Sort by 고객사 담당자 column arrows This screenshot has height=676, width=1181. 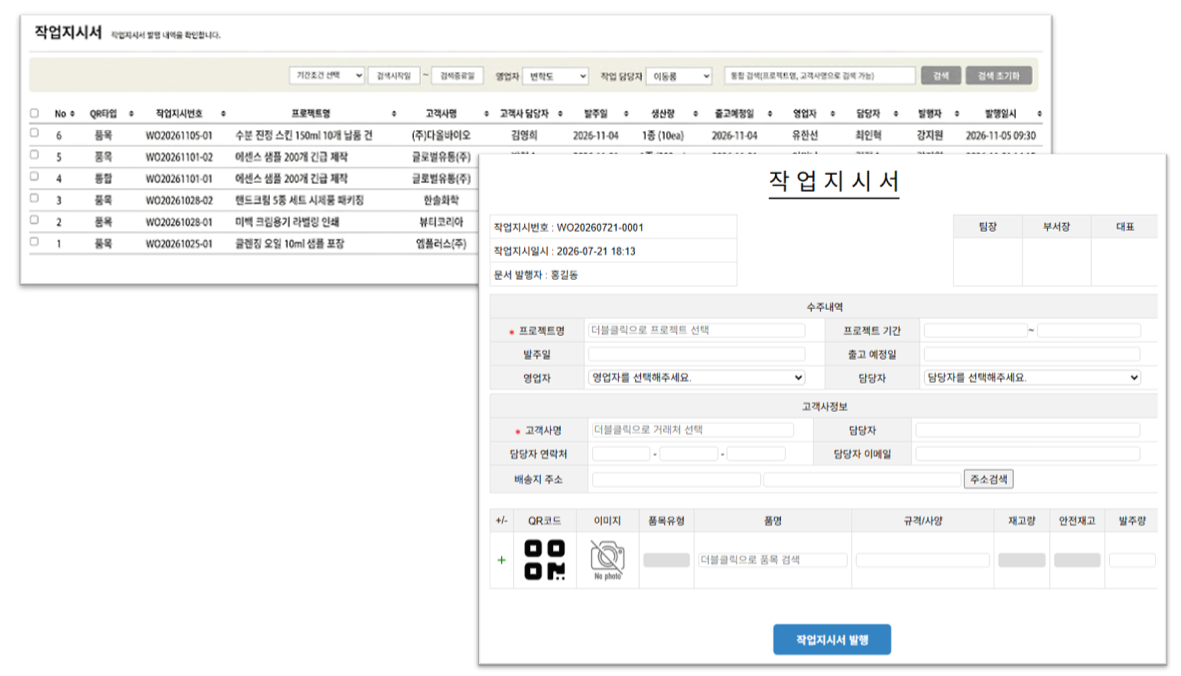click(x=560, y=114)
